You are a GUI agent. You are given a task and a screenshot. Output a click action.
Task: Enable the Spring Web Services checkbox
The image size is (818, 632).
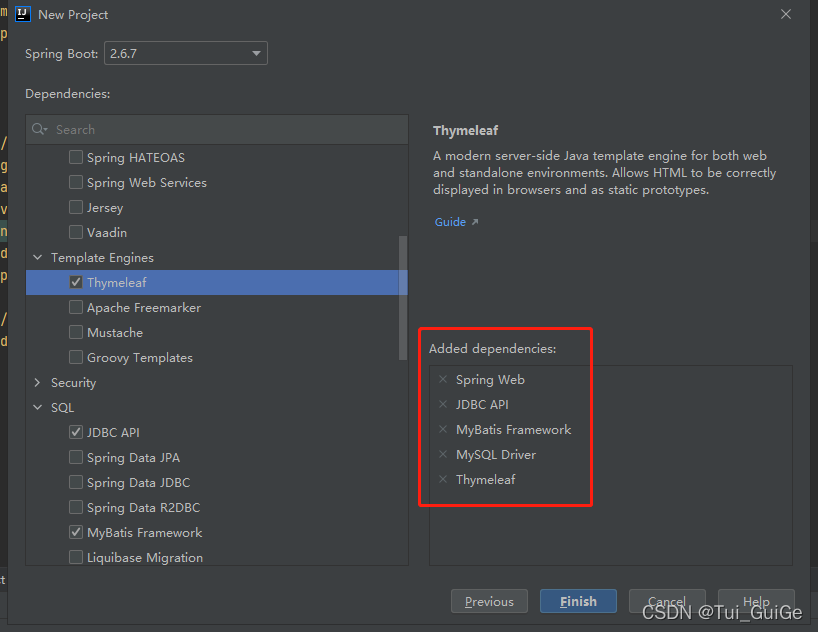(x=76, y=182)
